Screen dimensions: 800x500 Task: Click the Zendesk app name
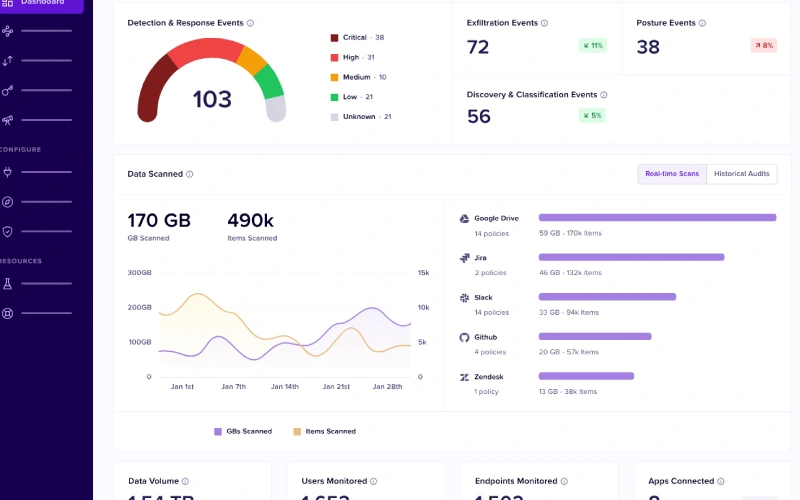point(489,377)
